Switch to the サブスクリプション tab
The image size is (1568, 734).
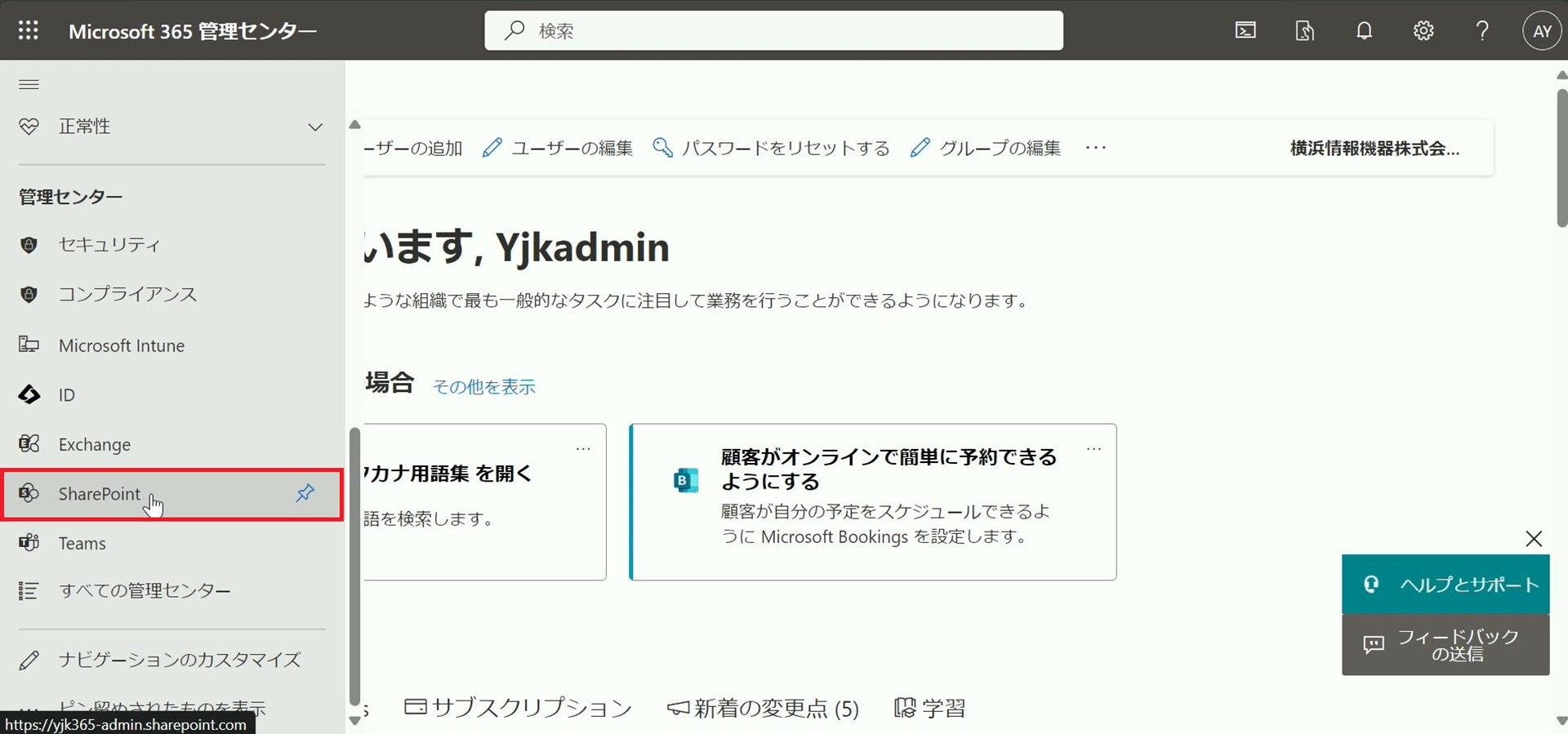pos(519,708)
